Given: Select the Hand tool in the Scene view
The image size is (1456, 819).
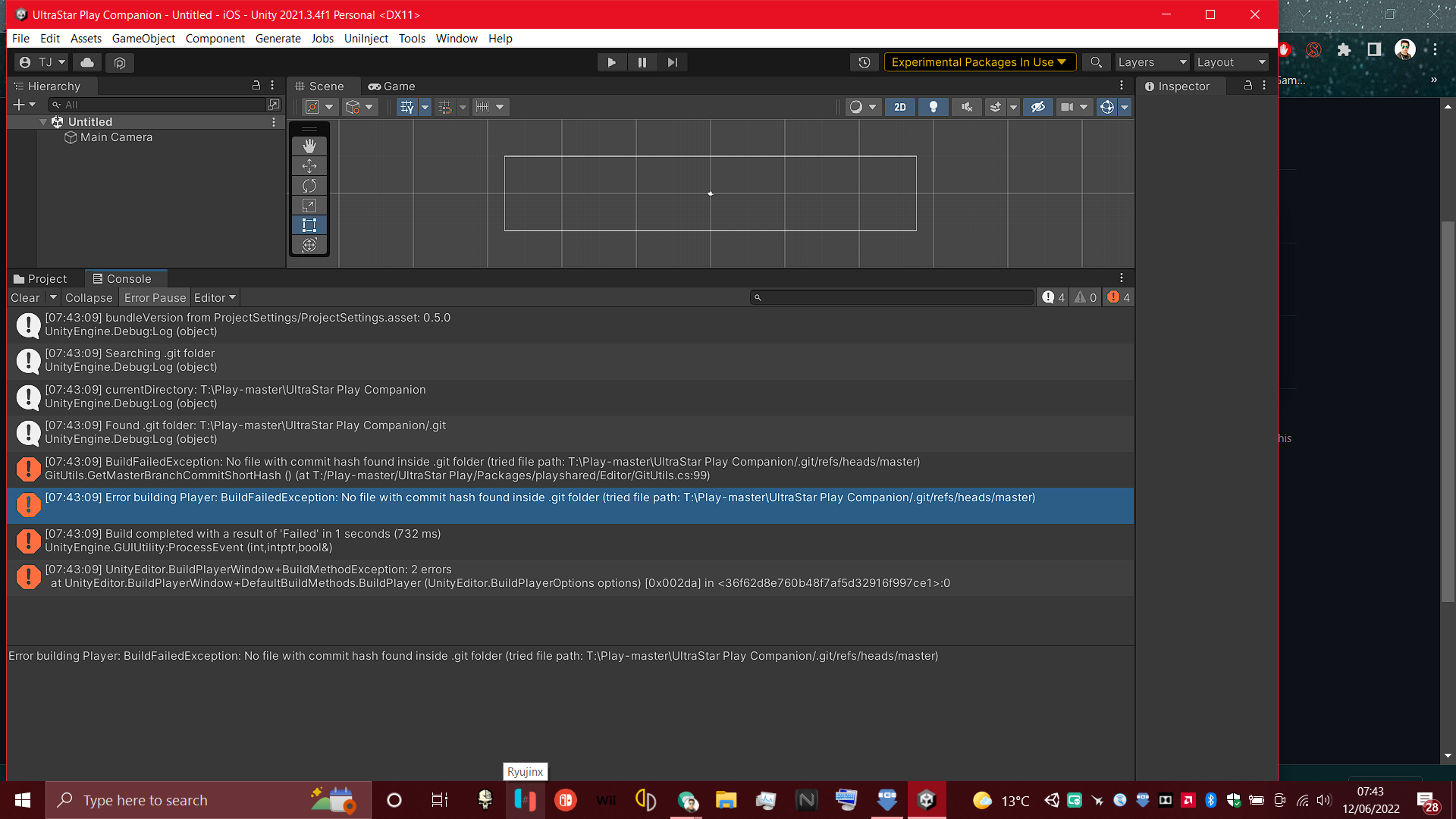Looking at the screenshot, I should (x=309, y=146).
